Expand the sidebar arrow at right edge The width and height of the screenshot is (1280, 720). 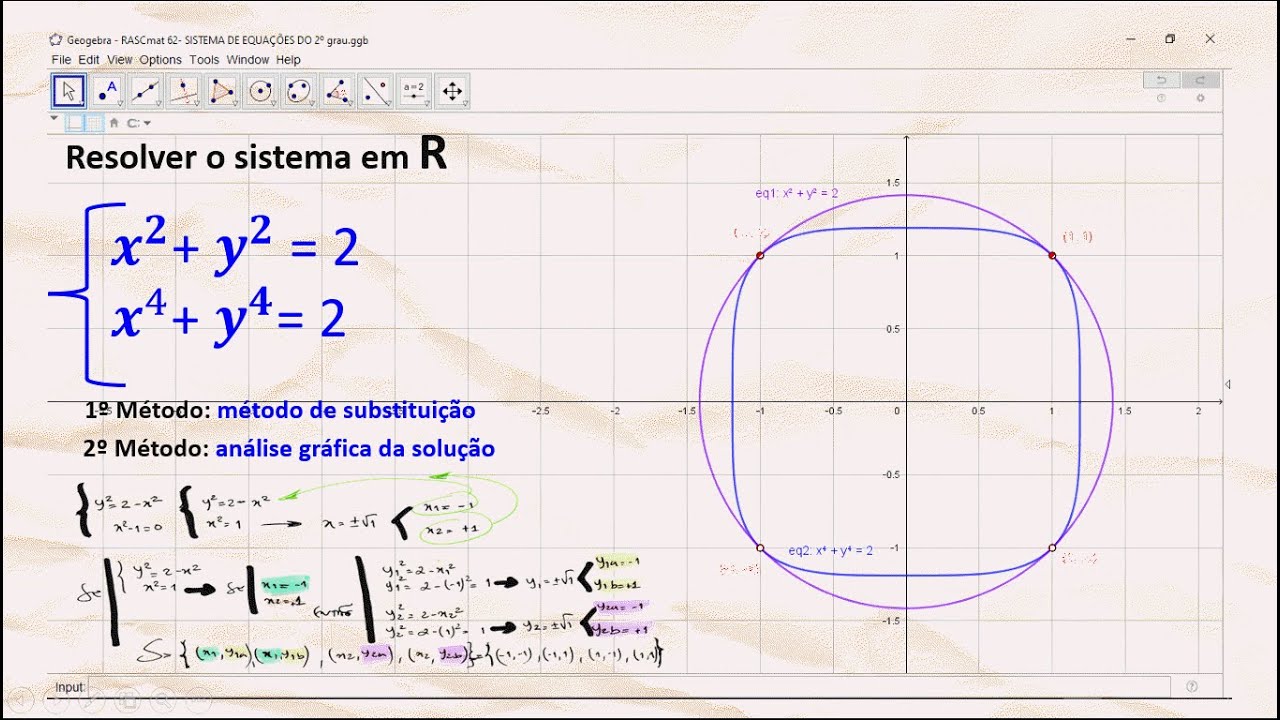(1227, 384)
